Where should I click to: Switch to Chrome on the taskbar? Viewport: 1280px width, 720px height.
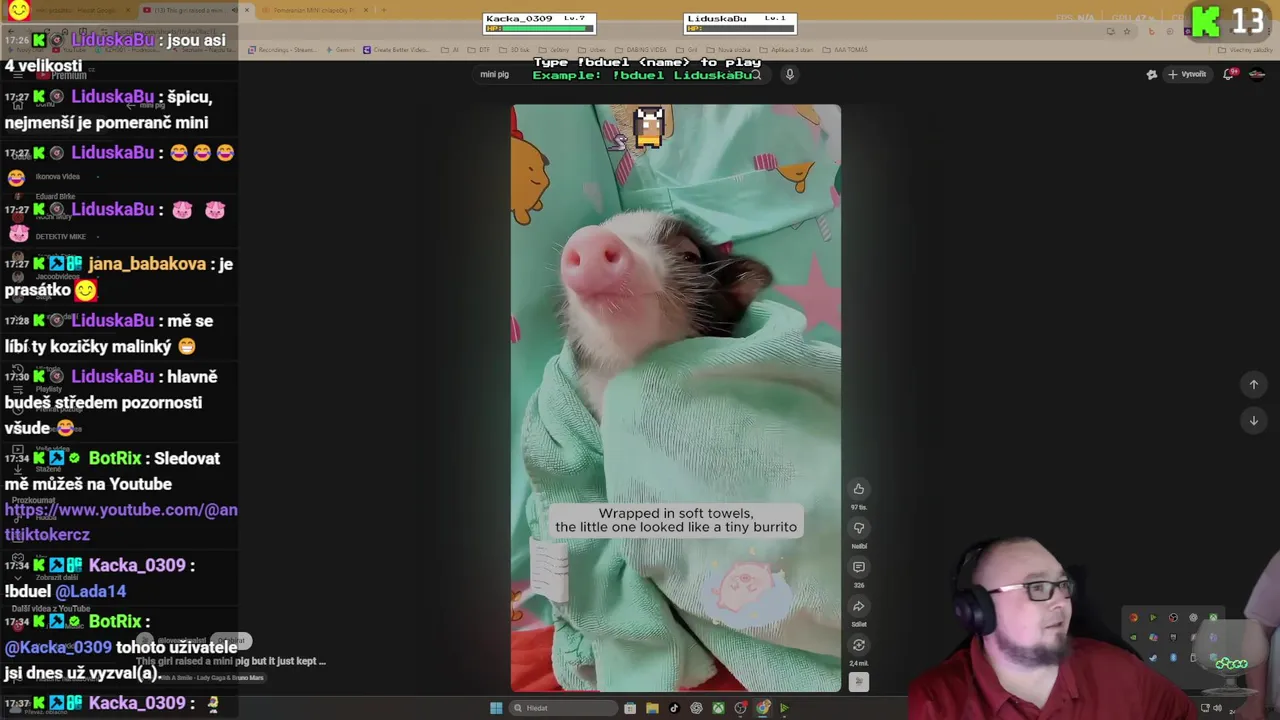click(x=763, y=708)
